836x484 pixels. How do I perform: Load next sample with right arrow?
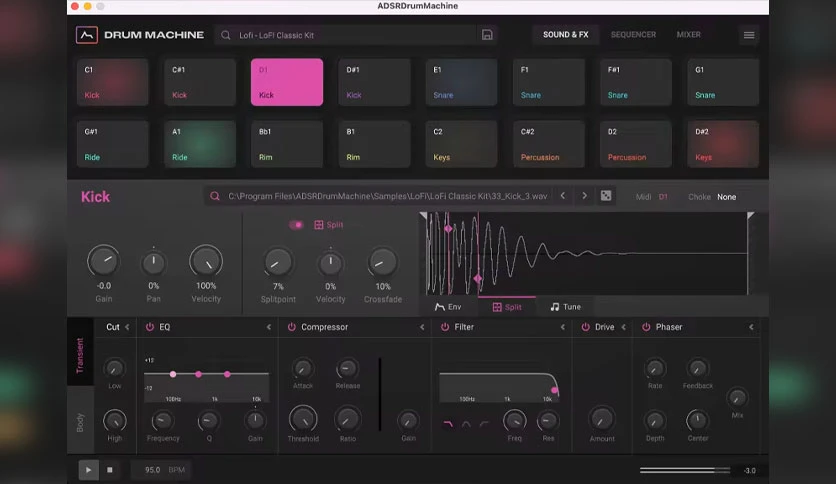click(584, 196)
